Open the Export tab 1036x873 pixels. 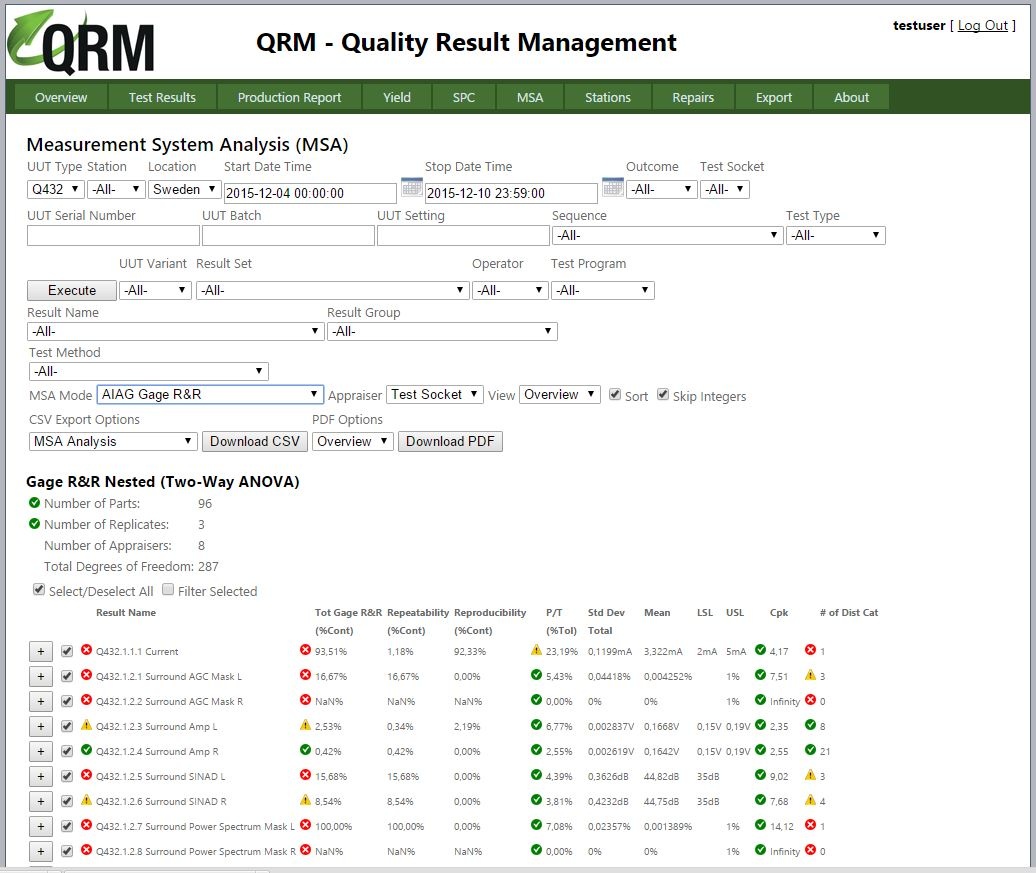(774, 97)
